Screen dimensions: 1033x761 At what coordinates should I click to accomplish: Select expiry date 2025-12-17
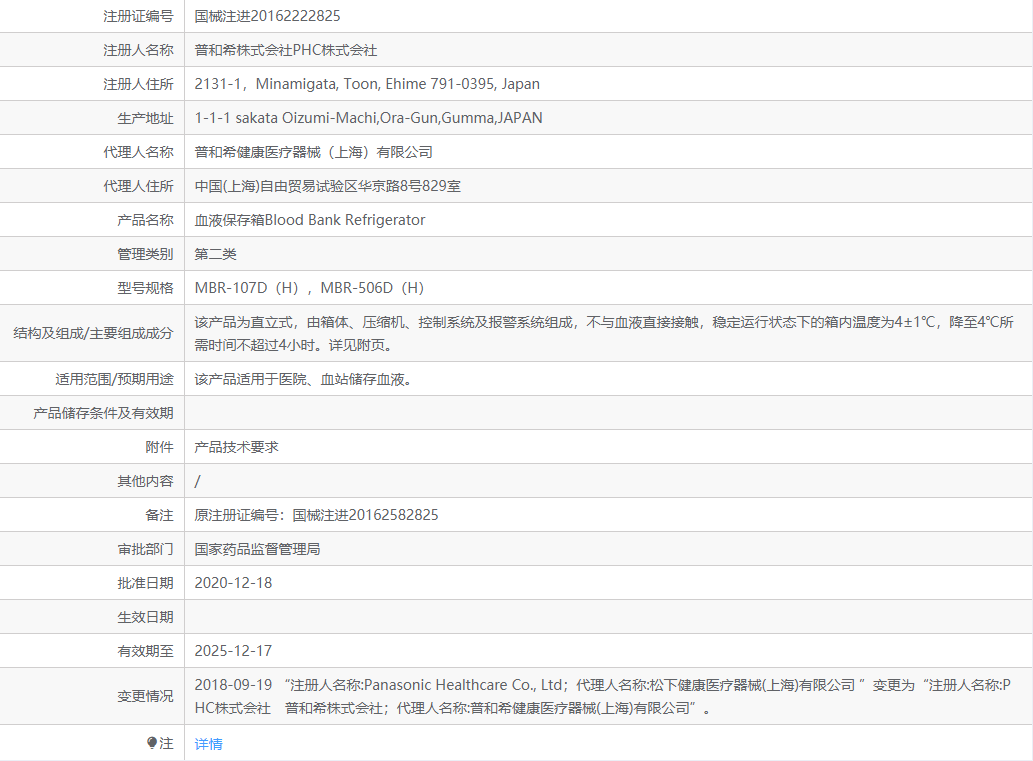(x=233, y=651)
